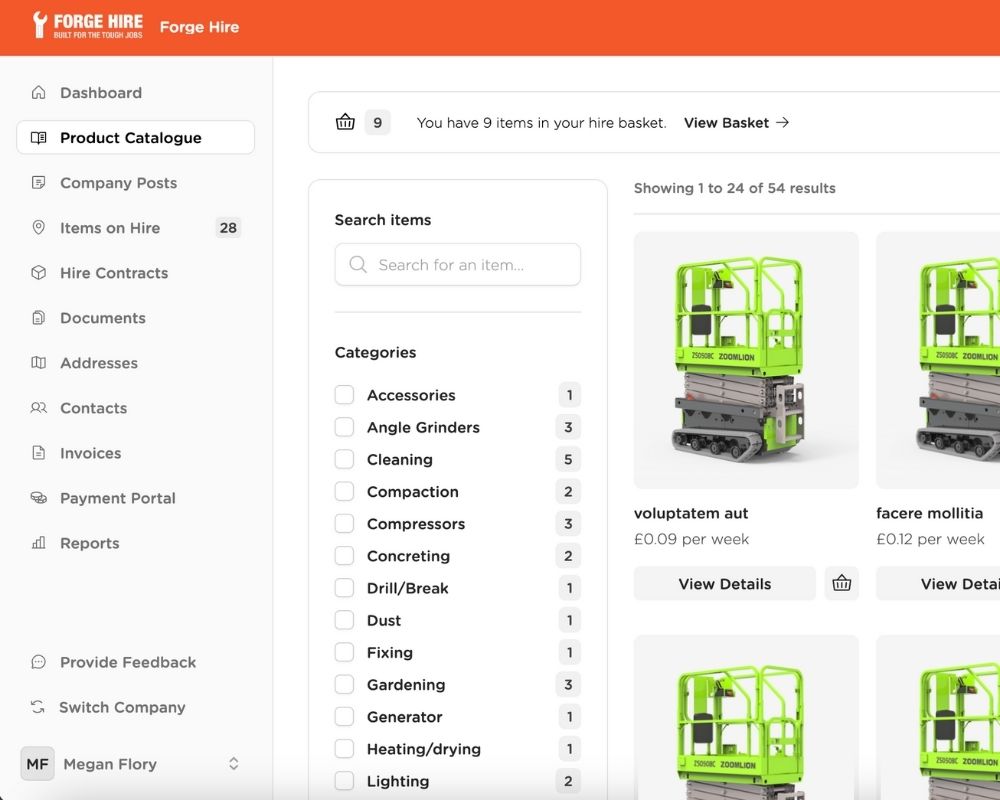Tick the Fixing category checkbox

pos(344,652)
